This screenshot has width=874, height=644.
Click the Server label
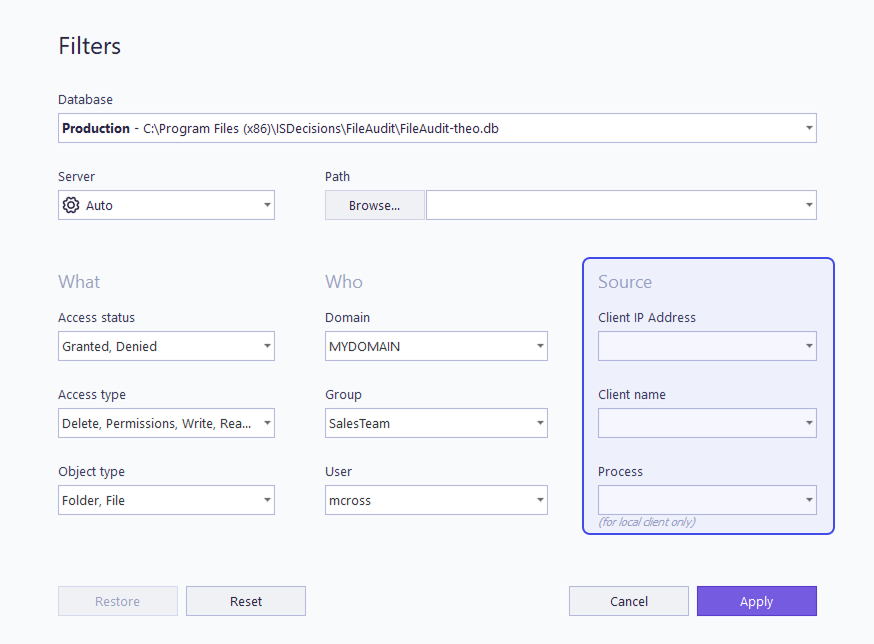76,176
